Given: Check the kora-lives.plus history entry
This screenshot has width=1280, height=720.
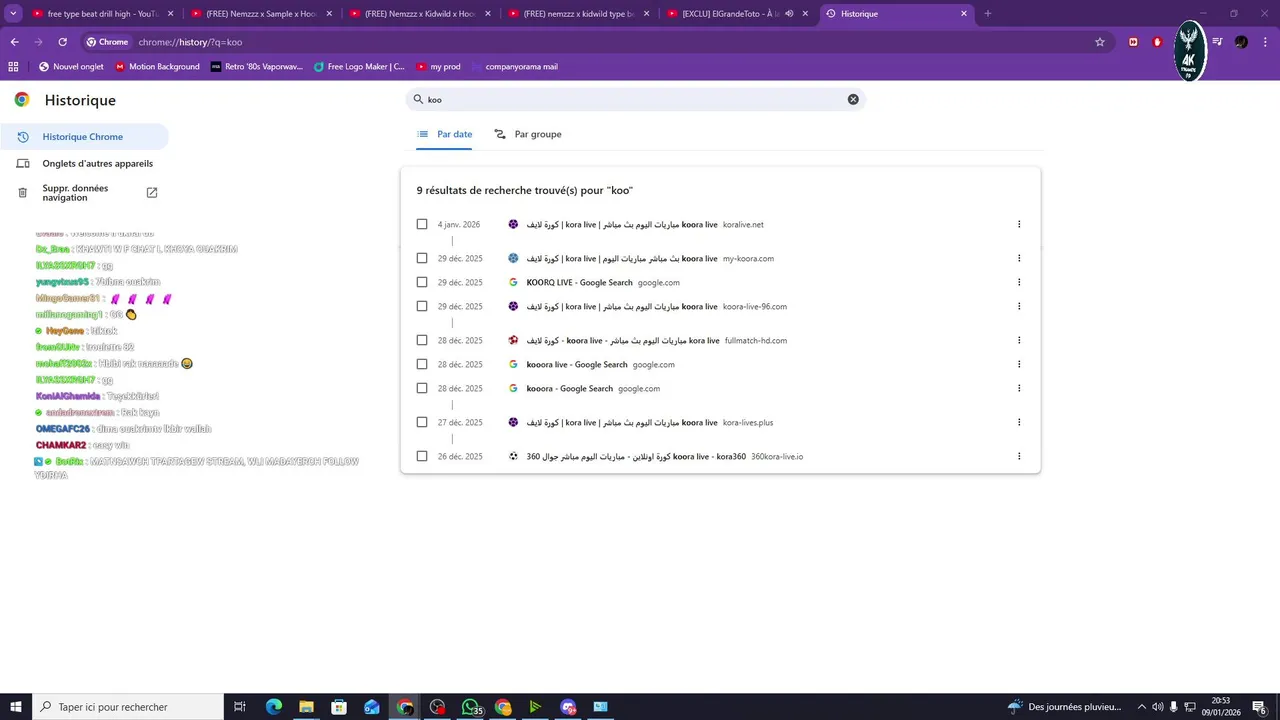Looking at the screenshot, I should pyautogui.click(x=422, y=422).
